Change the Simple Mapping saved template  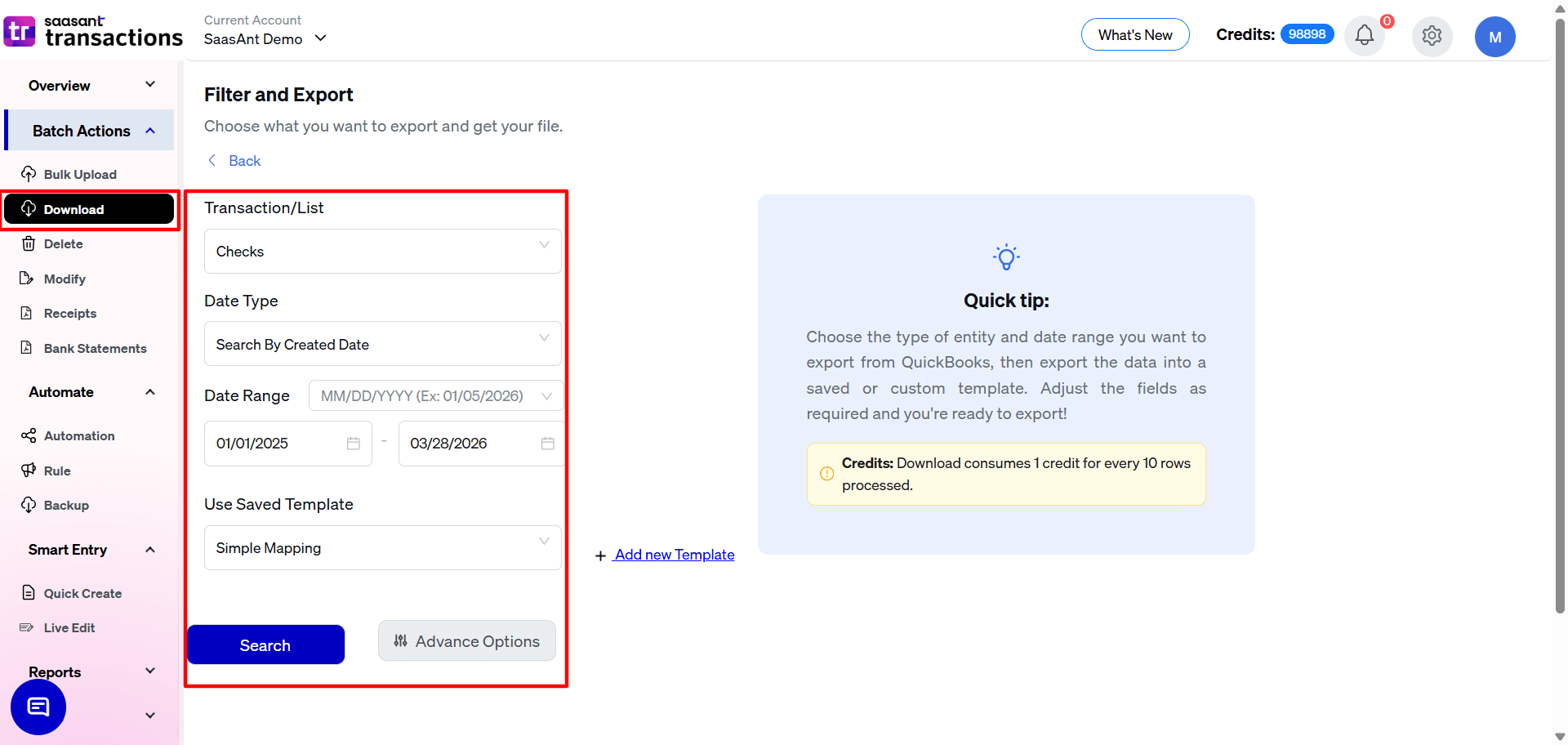(381, 547)
